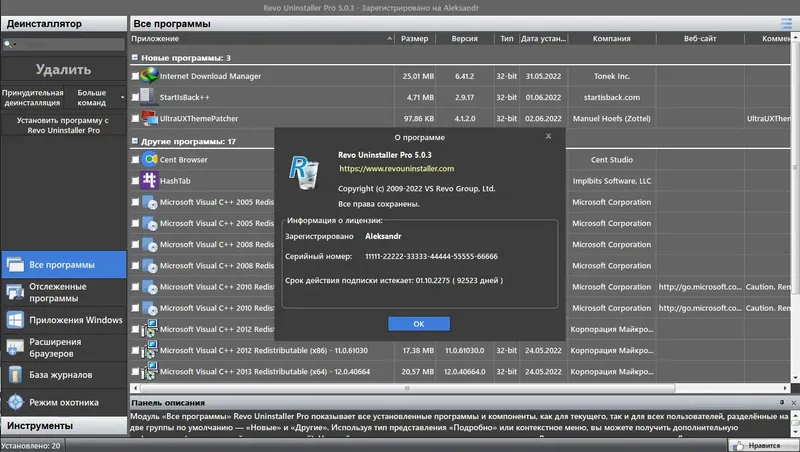The height and width of the screenshot is (452, 800).
Task: Open 'Расширения браузеров' sidebar item
Action: point(64,347)
